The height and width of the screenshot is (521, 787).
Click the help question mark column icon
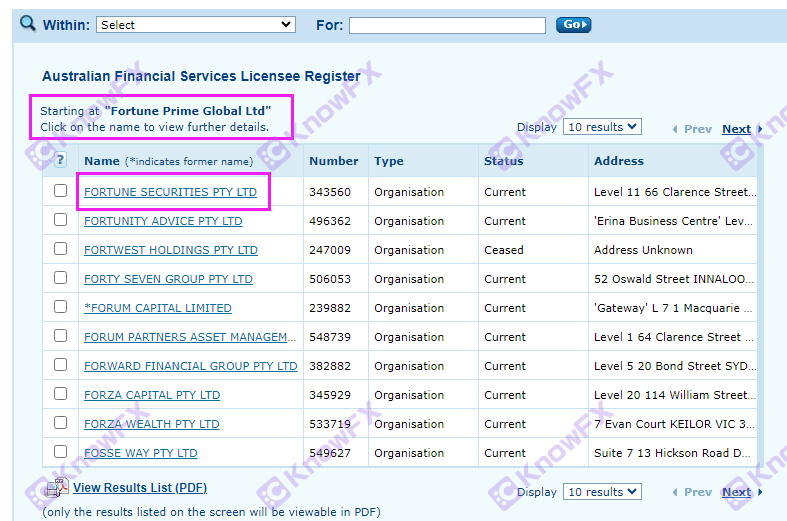tap(60, 160)
